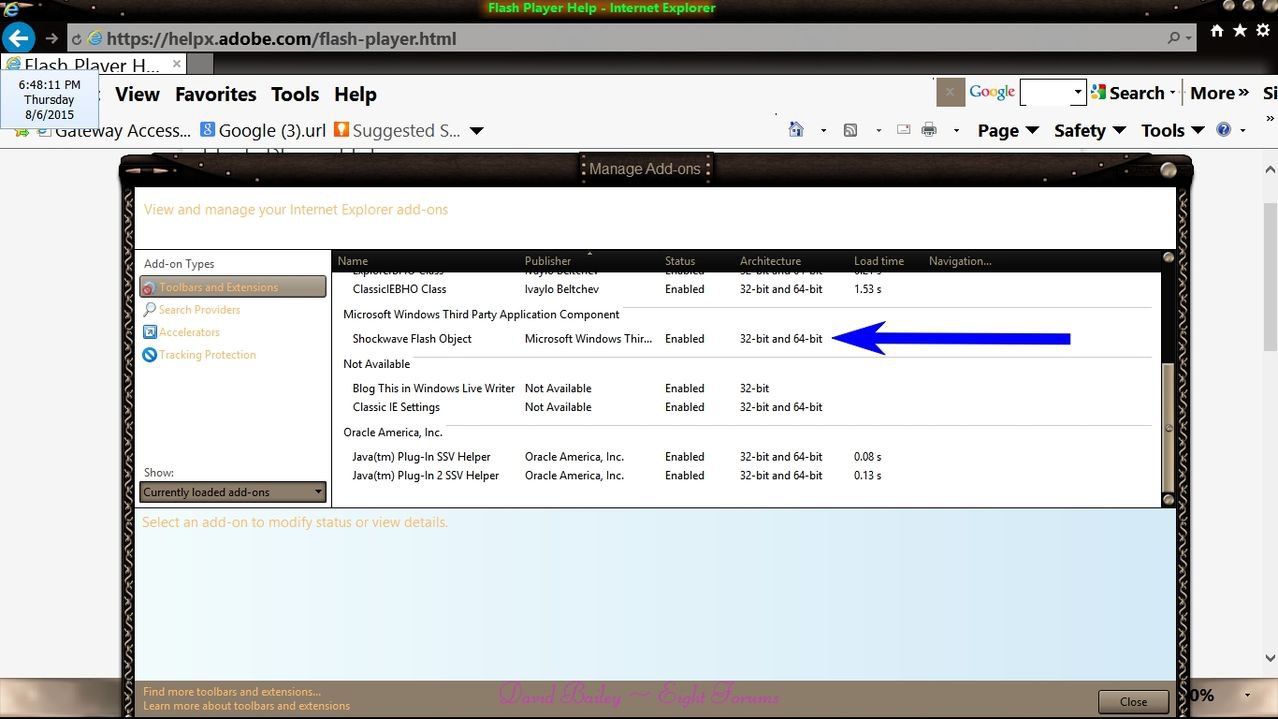This screenshot has height=719, width=1278.
Task: Open the Currently loaded add-ons dropdown
Action: 233,492
